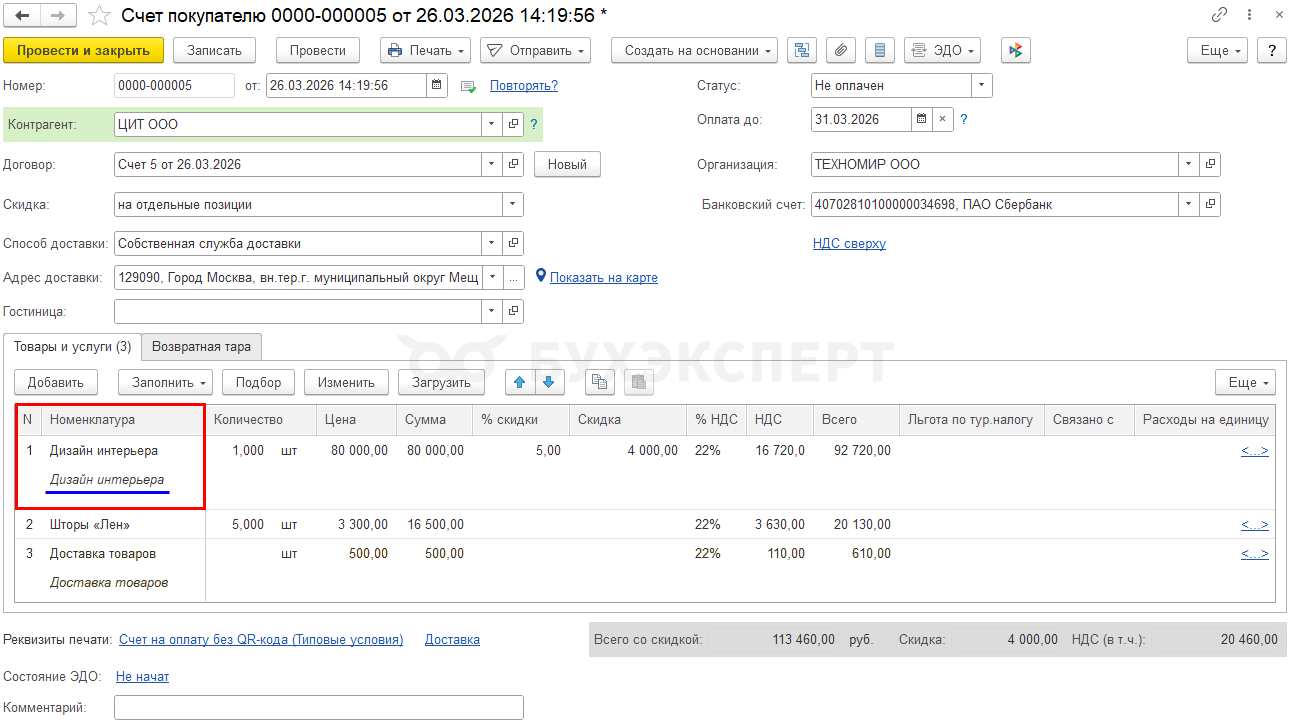Move selected row down with blue arrow

coord(549,381)
